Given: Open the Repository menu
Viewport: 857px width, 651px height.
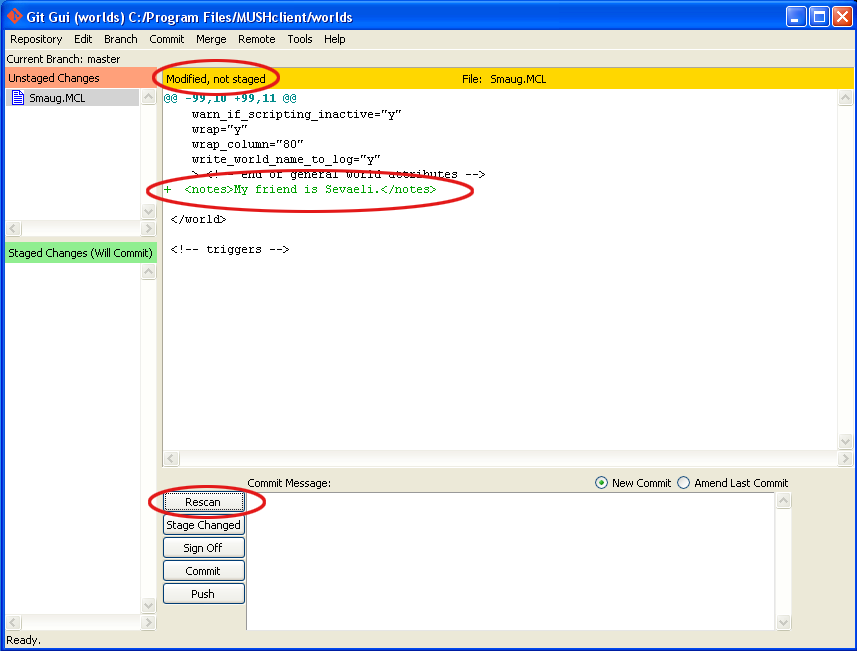Looking at the screenshot, I should 36,39.
